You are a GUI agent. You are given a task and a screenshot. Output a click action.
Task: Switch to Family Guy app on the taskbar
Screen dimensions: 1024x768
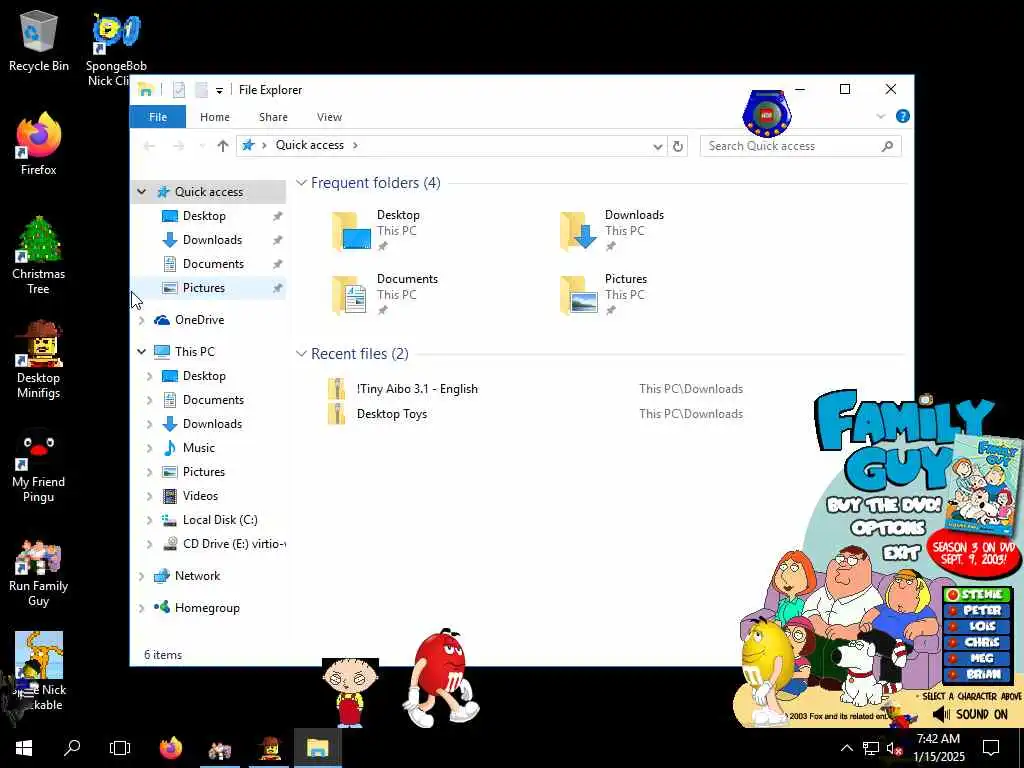pyautogui.click(x=220, y=748)
